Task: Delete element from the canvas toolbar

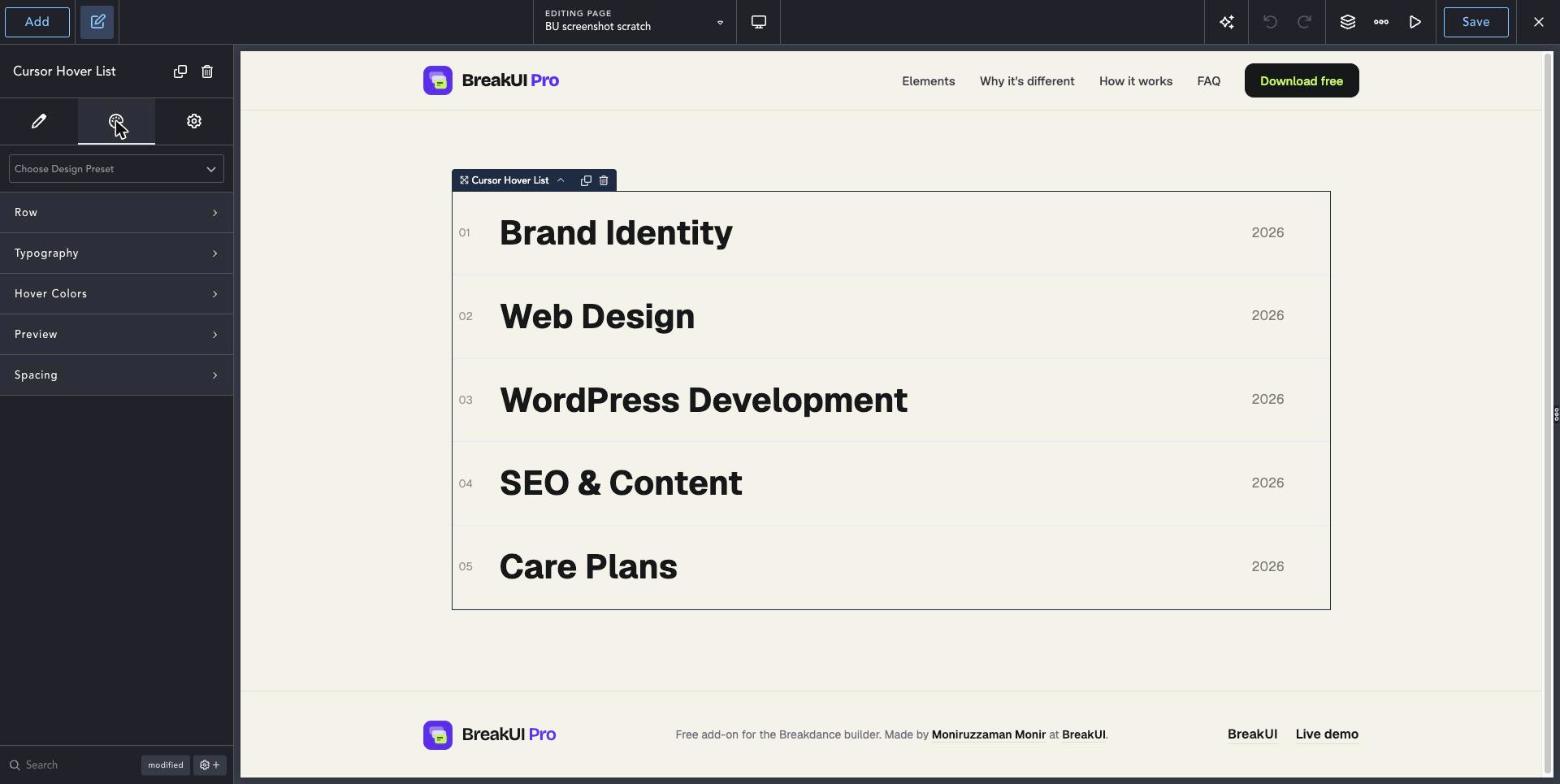Action: click(604, 181)
